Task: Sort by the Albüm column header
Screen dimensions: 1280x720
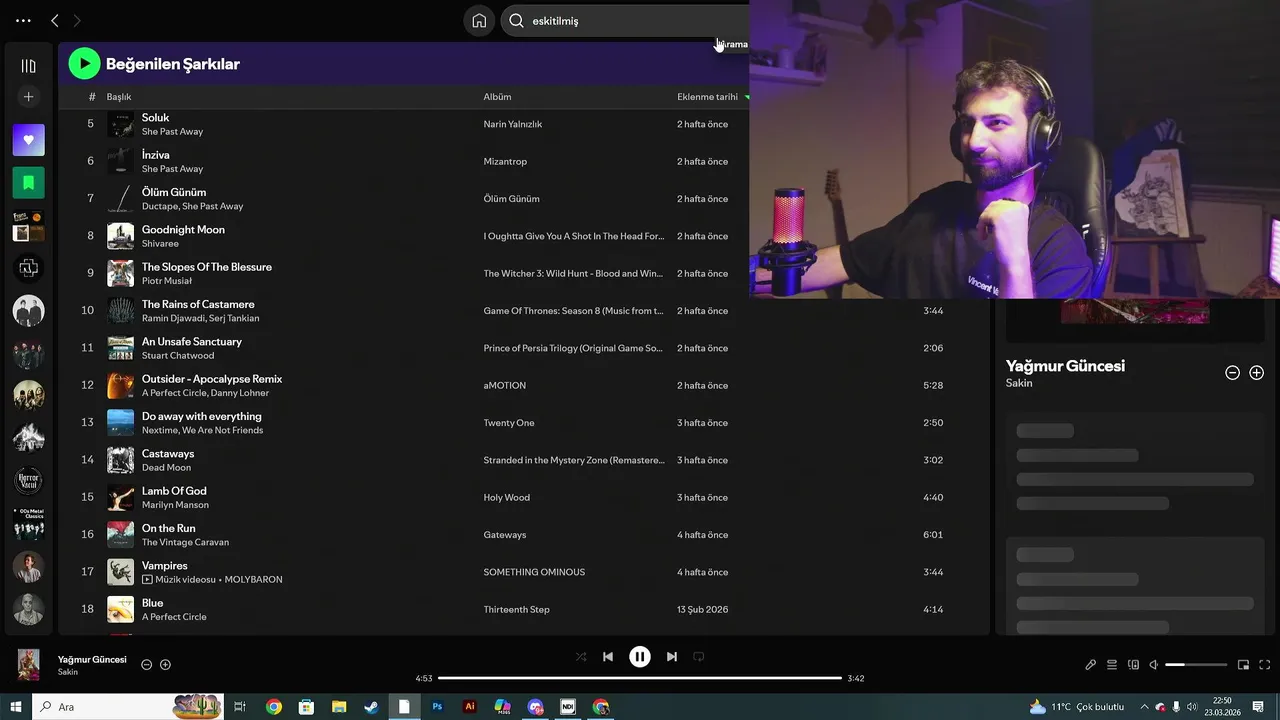Action: pyautogui.click(x=497, y=97)
